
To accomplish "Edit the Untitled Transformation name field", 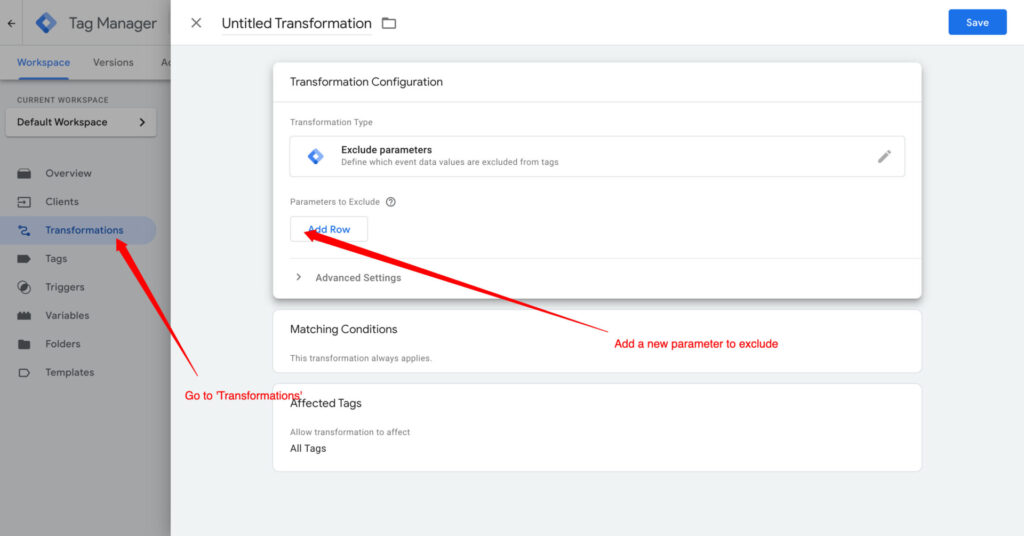I will click(x=296, y=24).
